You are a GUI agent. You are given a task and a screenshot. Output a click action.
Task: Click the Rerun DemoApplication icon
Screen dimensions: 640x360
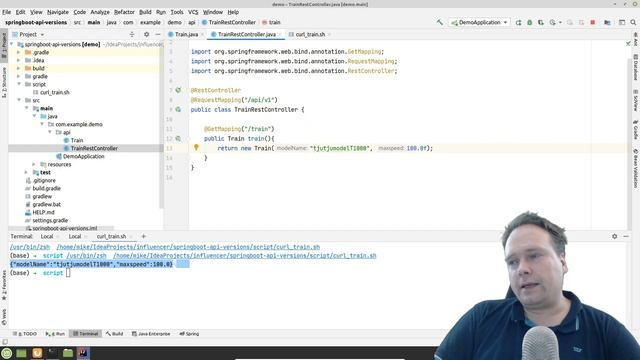point(518,22)
